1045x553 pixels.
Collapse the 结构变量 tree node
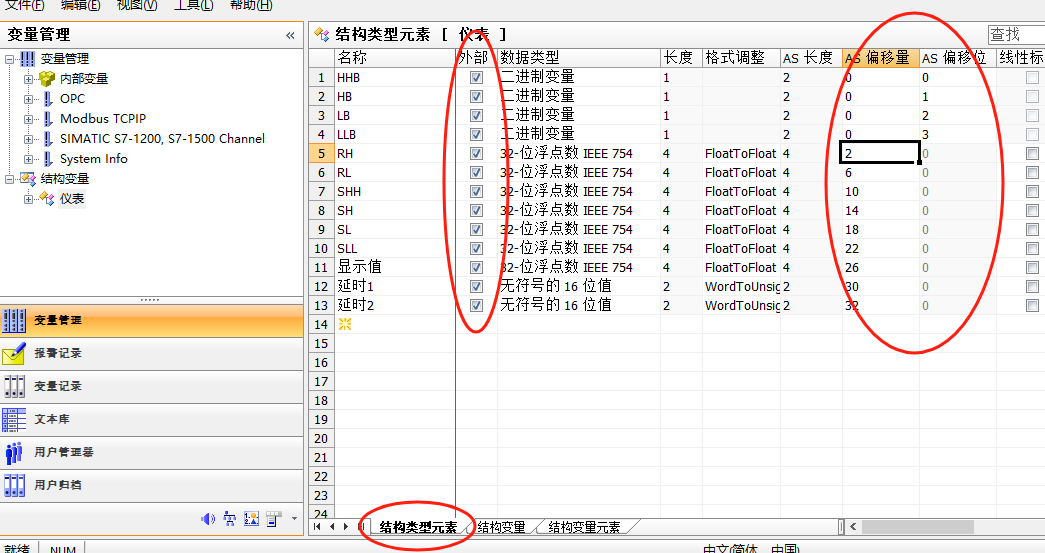(x=10, y=178)
